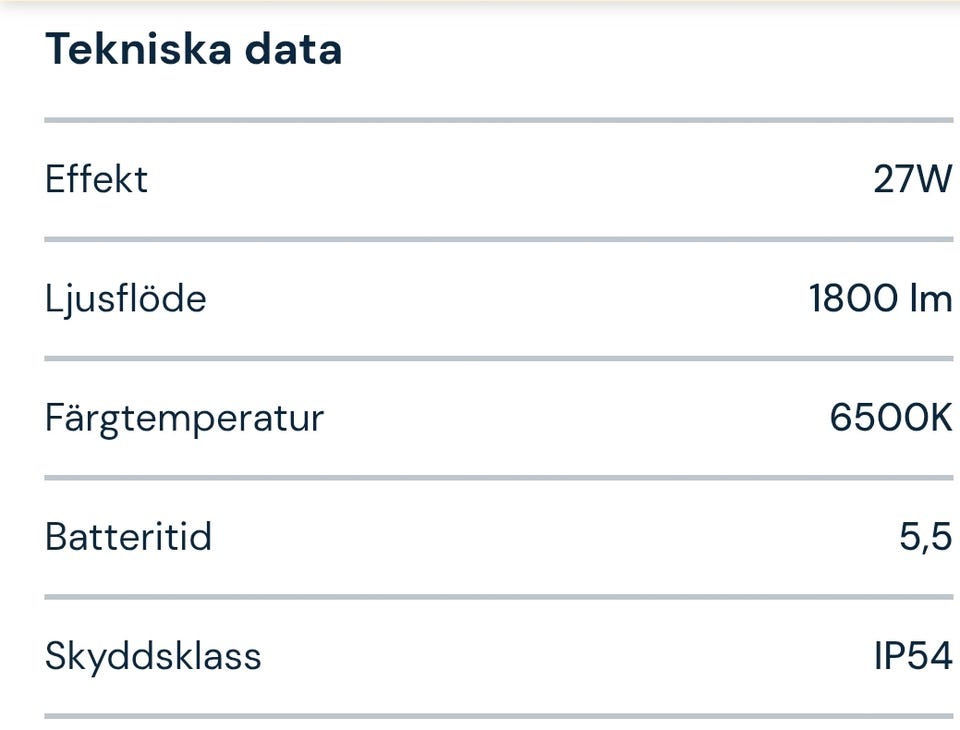The image size is (960, 730).
Task: Select the Skyddsklass label
Action: 153,656
